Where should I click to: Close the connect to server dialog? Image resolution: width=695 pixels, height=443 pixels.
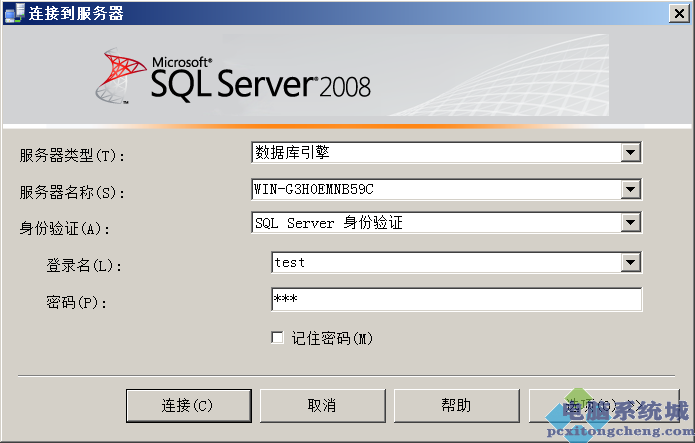click(x=679, y=14)
